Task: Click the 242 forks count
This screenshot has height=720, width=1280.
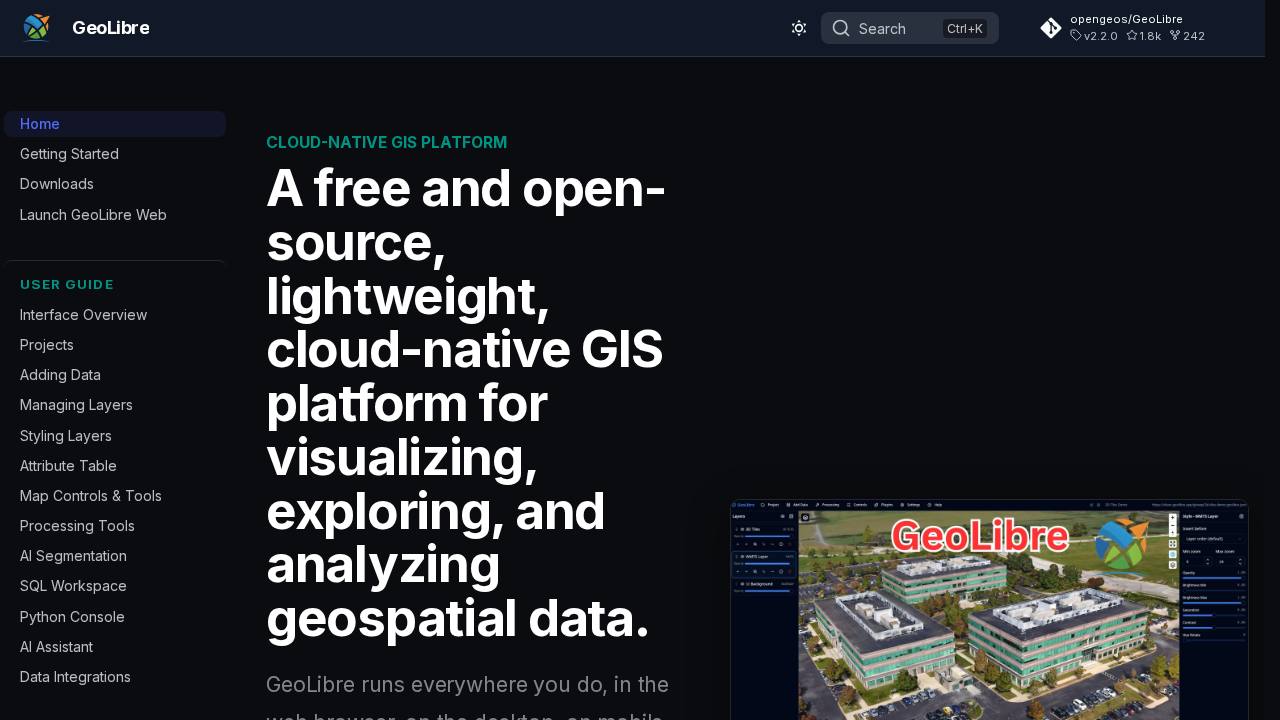Action: coord(1187,36)
